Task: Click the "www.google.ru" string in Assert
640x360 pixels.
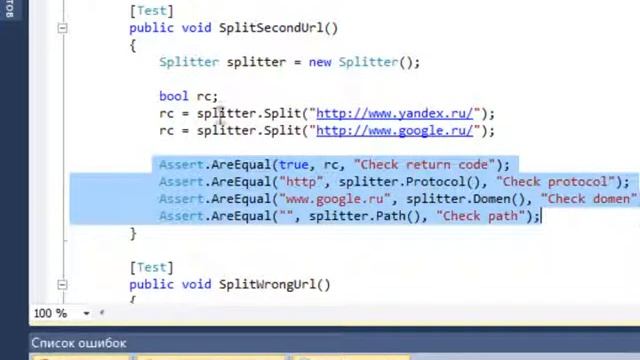Action: [x=335, y=199]
